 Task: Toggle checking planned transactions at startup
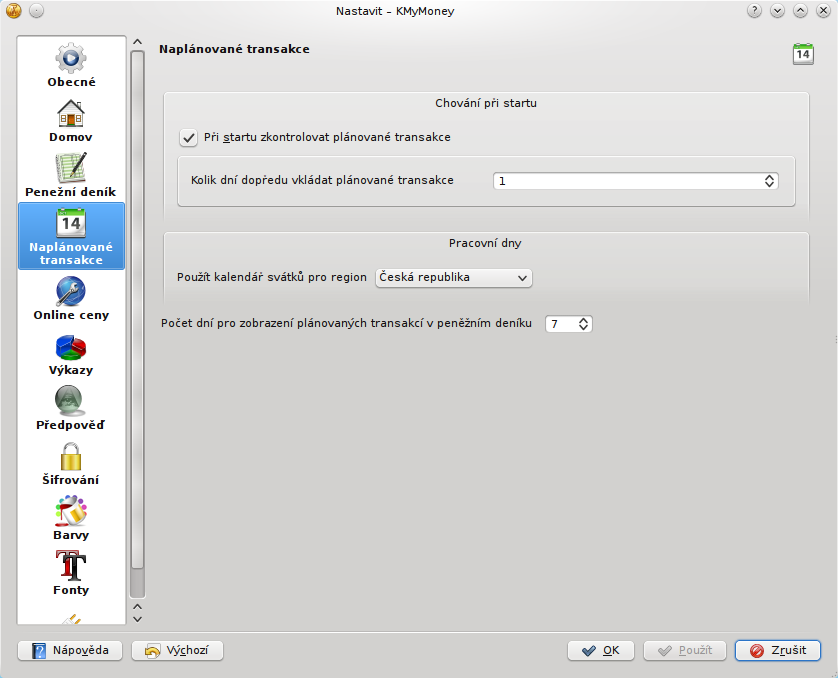tap(188, 137)
